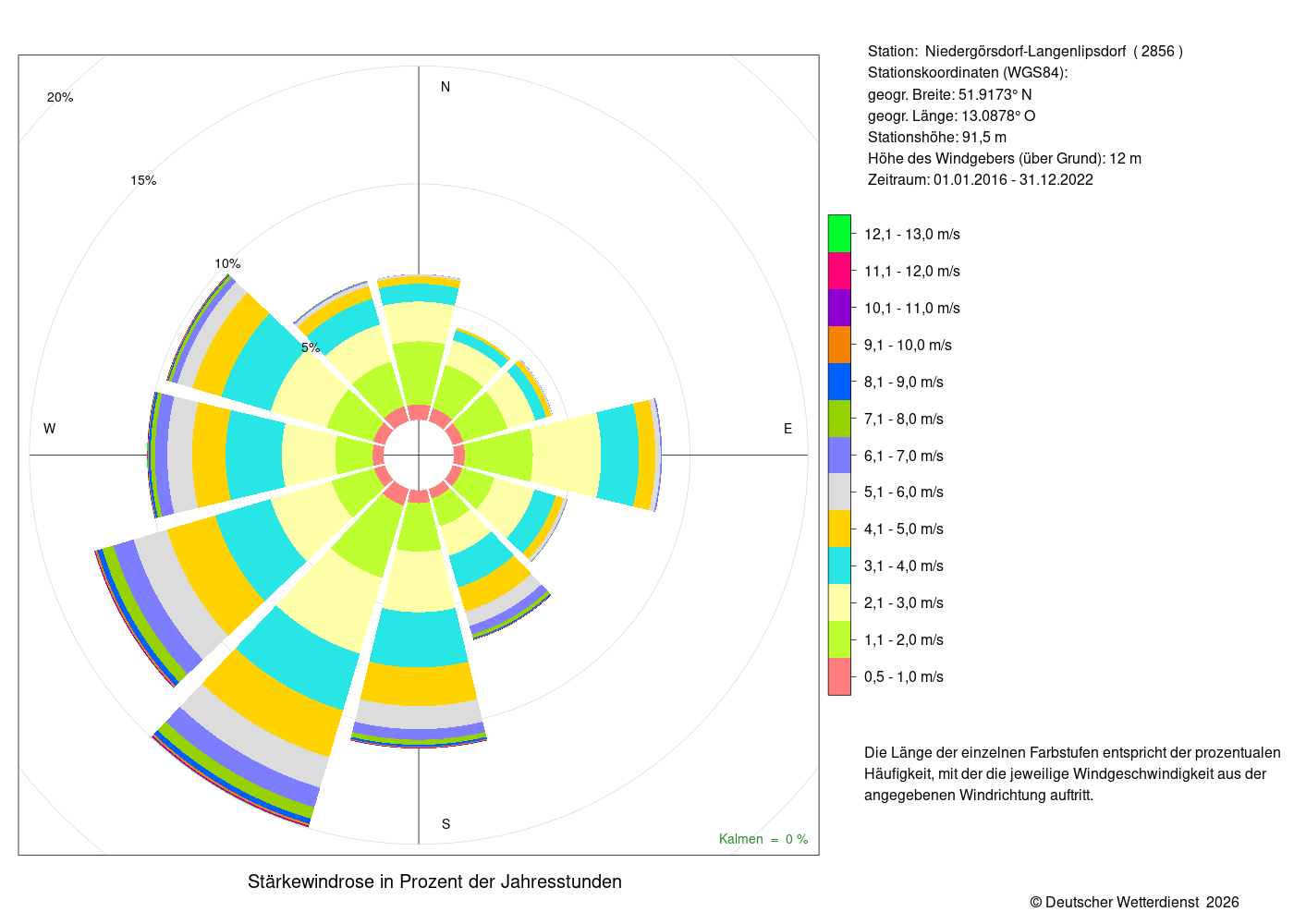
Task: Click the 'Stationshöhe: 91,5 m' line
Action: [x=936, y=137]
